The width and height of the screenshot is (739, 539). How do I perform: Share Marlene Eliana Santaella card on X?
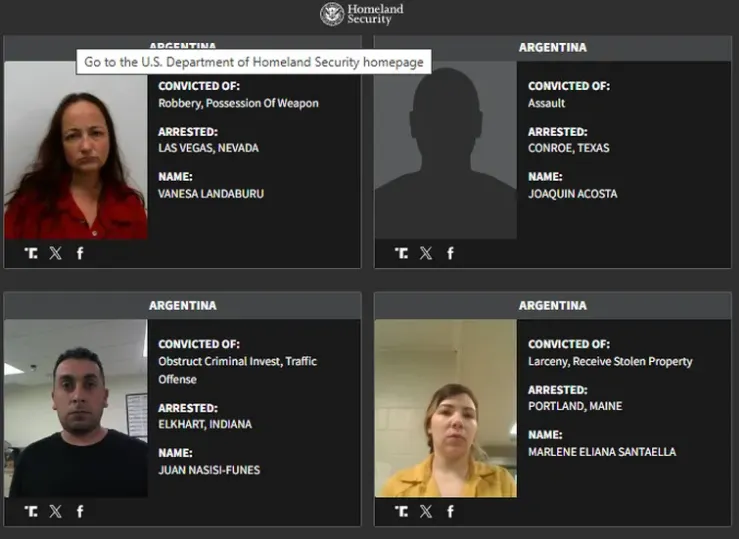pyautogui.click(x=426, y=512)
